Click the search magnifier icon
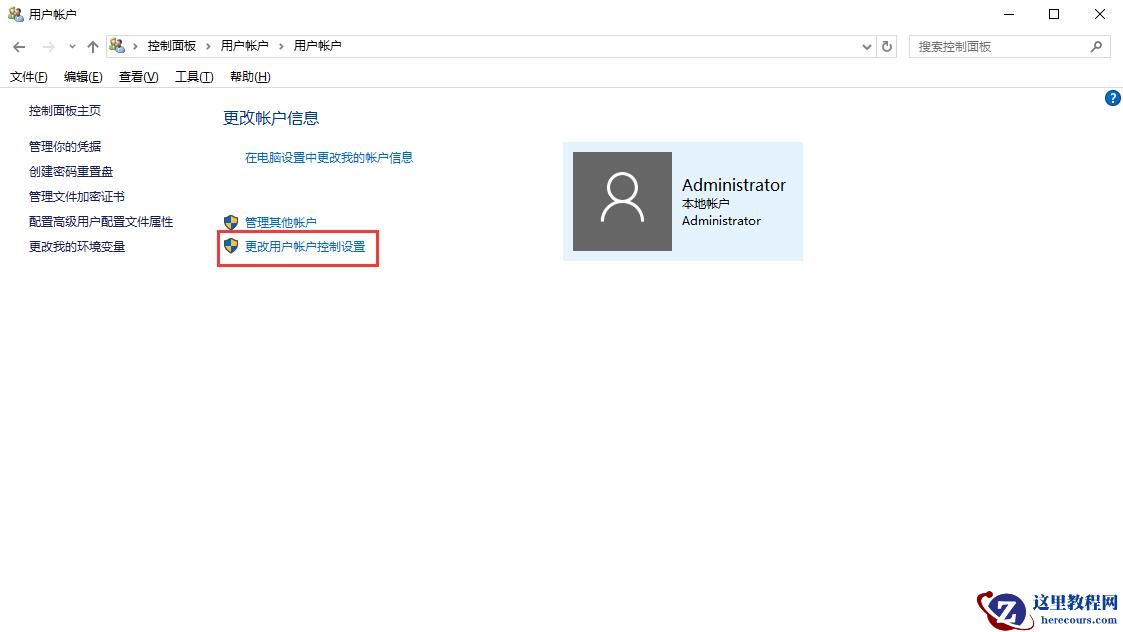 1097,46
